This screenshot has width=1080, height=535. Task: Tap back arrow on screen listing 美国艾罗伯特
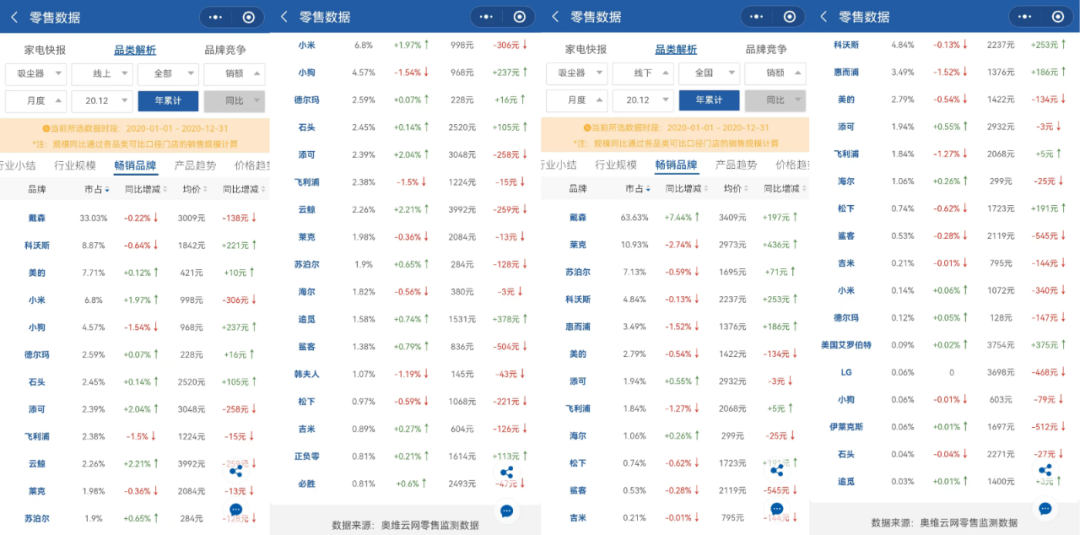(824, 17)
